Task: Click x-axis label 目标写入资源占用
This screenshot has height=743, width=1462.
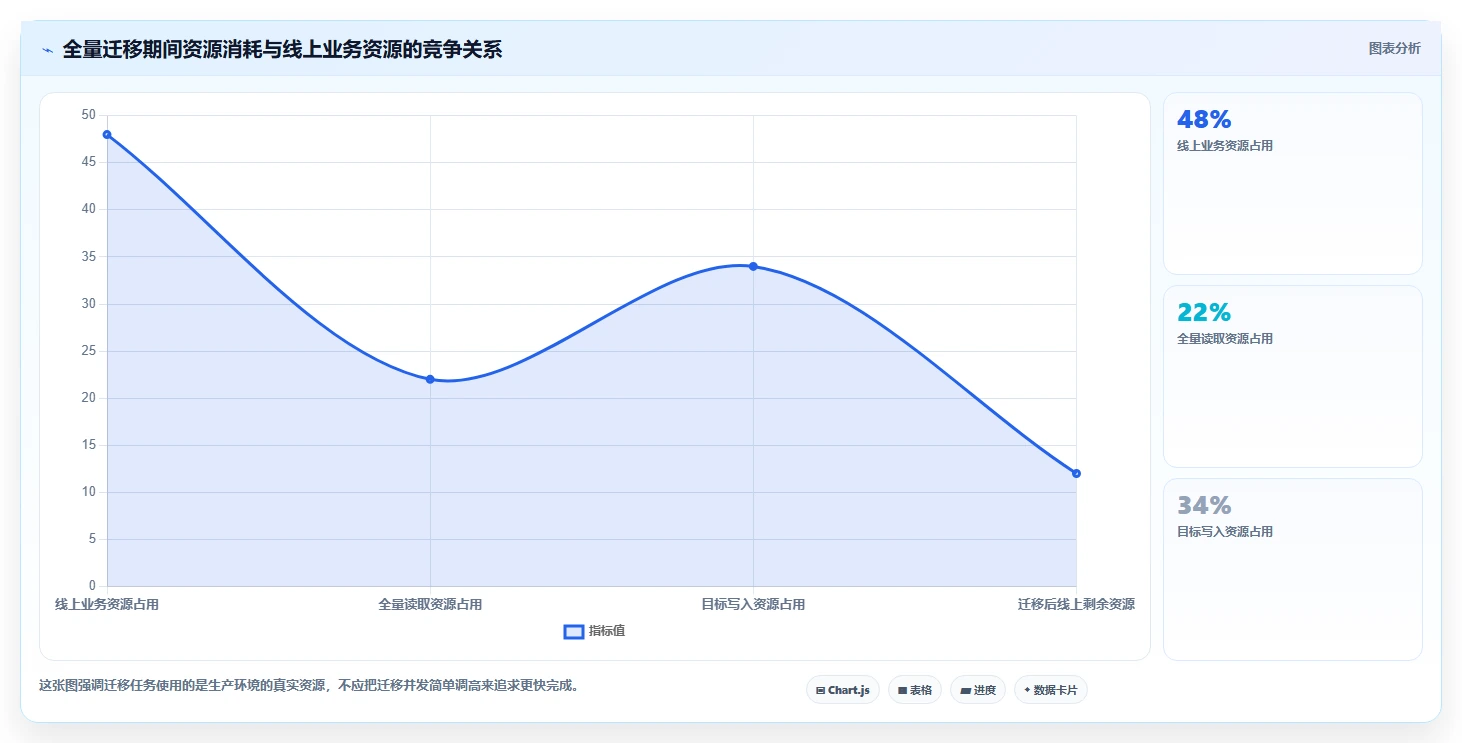Action: coord(753,604)
